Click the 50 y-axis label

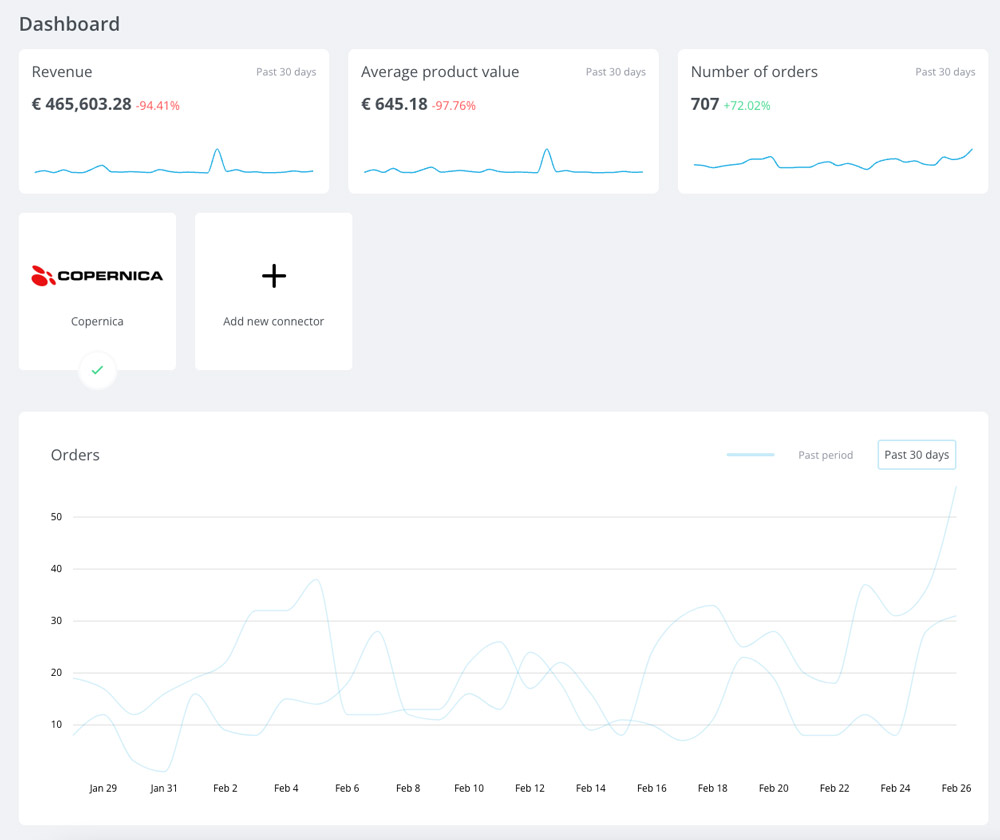(x=56, y=517)
